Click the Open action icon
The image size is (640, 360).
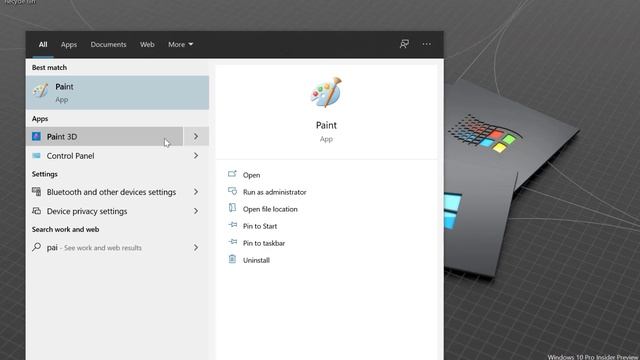click(x=232, y=174)
